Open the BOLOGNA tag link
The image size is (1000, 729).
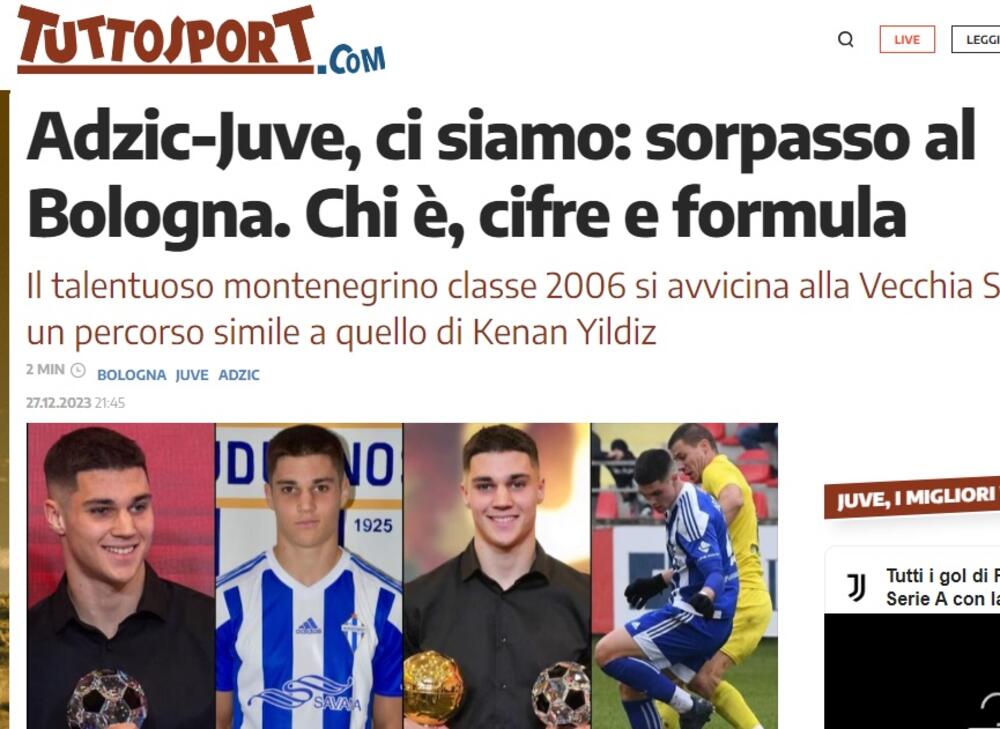tap(131, 375)
